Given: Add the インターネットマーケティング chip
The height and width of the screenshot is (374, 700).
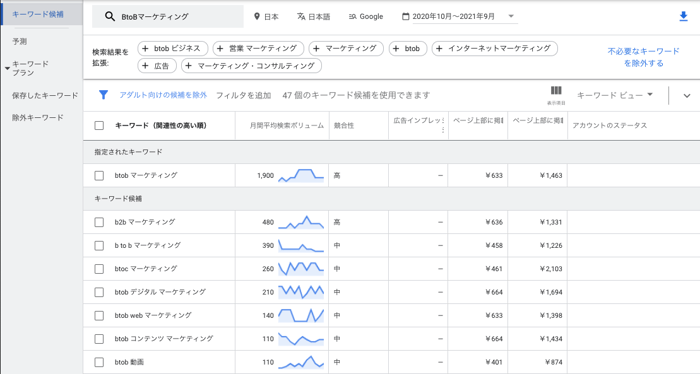Looking at the screenshot, I should tap(495, 48).
